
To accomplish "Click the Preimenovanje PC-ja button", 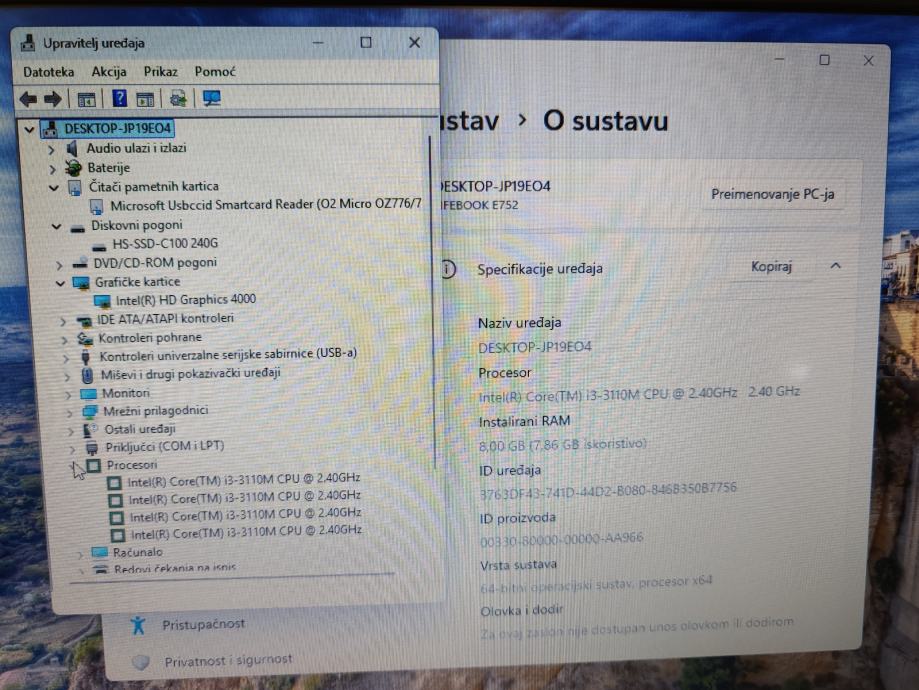I will (x=772, y=195).
